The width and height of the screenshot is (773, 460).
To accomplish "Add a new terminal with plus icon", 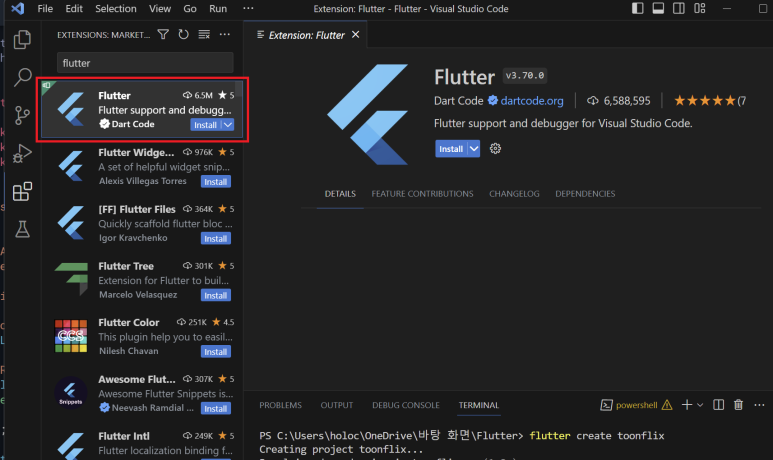I will click(x=687, y=405).
